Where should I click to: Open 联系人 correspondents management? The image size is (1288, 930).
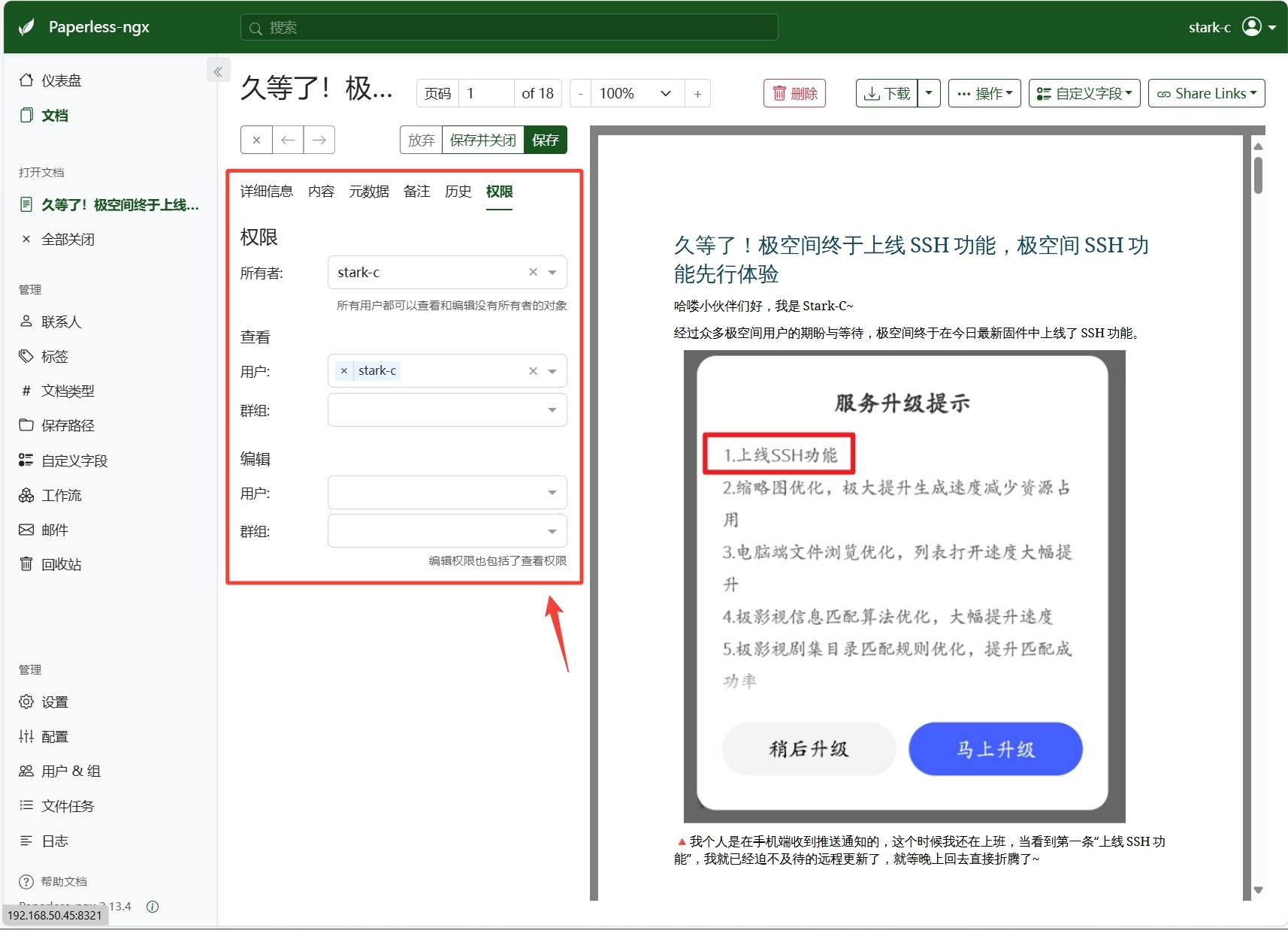[50, 322]
